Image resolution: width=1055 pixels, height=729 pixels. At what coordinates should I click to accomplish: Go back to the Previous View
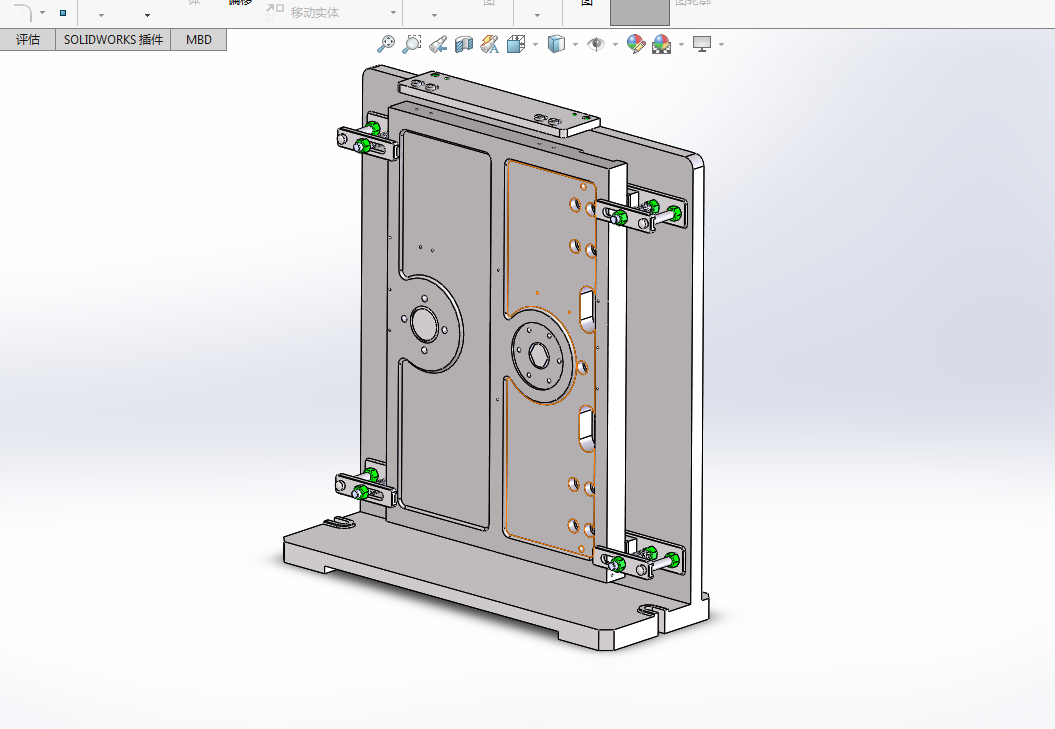tap(438, 44)
